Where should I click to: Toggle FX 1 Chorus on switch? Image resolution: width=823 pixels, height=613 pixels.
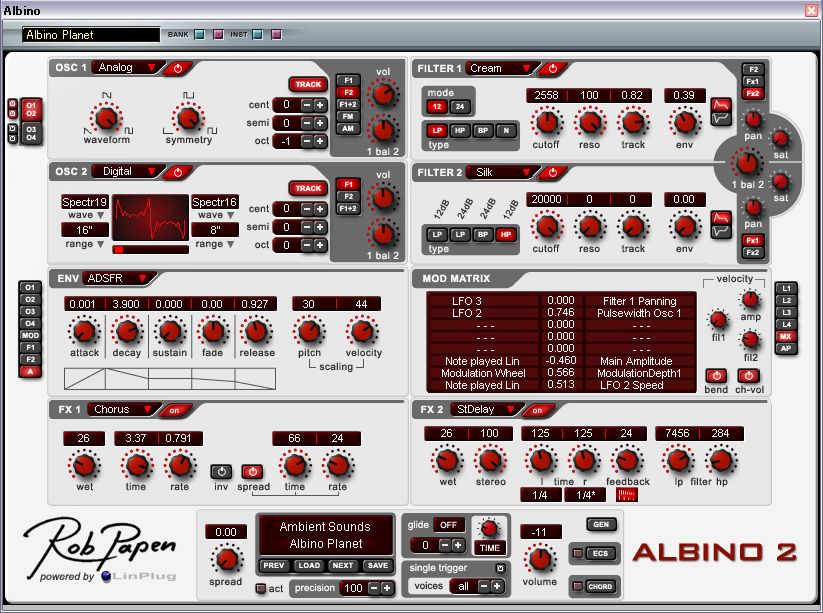[x=174, y=410]
